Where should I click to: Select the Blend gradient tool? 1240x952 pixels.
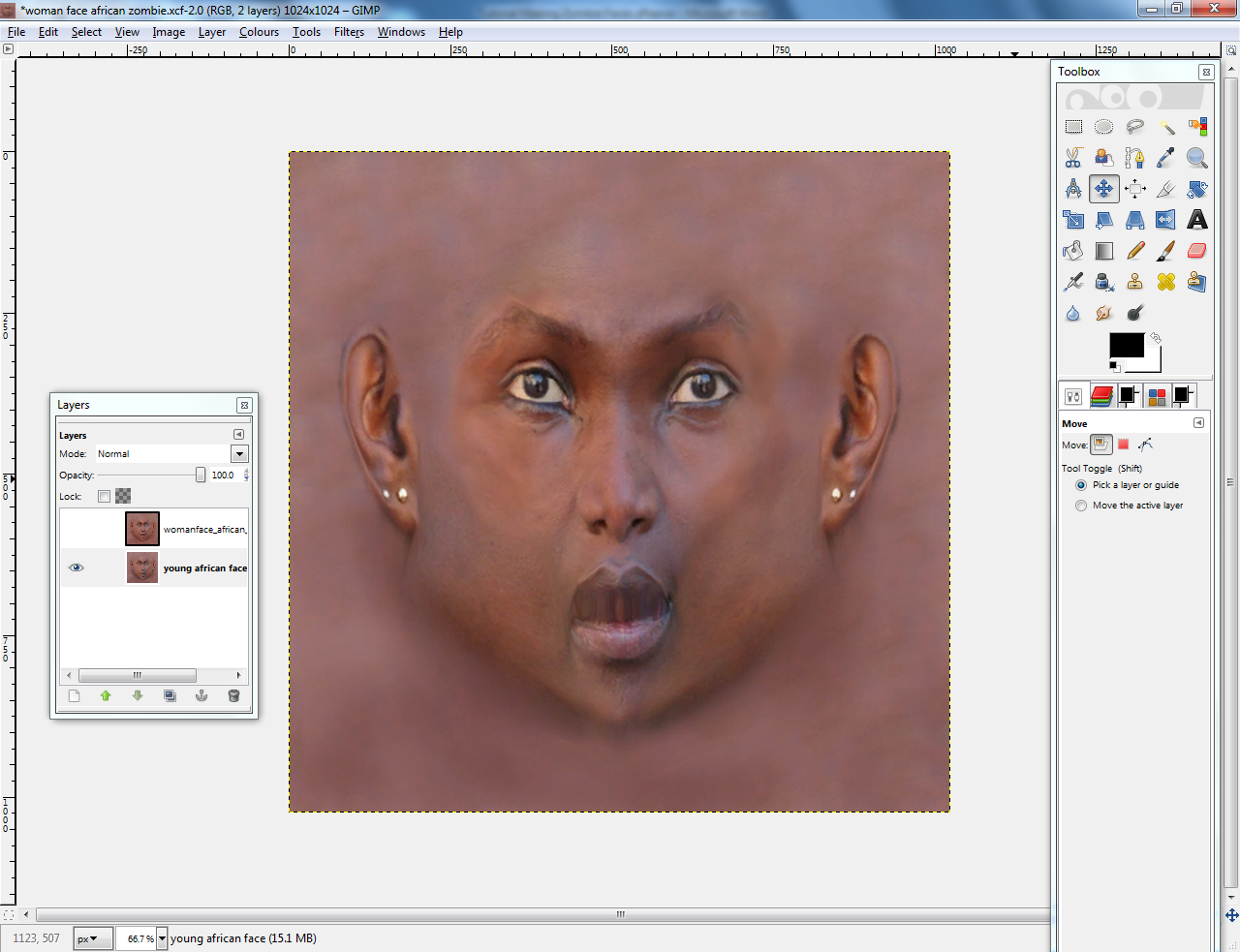(x=1104, y=251)
